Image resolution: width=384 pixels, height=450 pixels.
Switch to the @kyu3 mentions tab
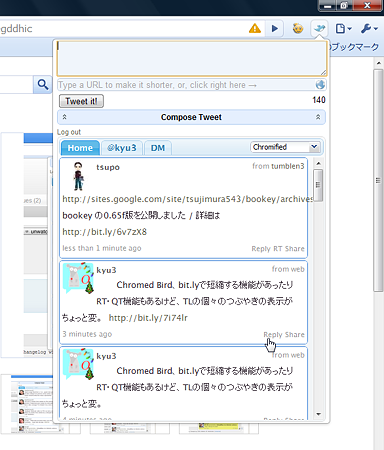coord(122,148)
